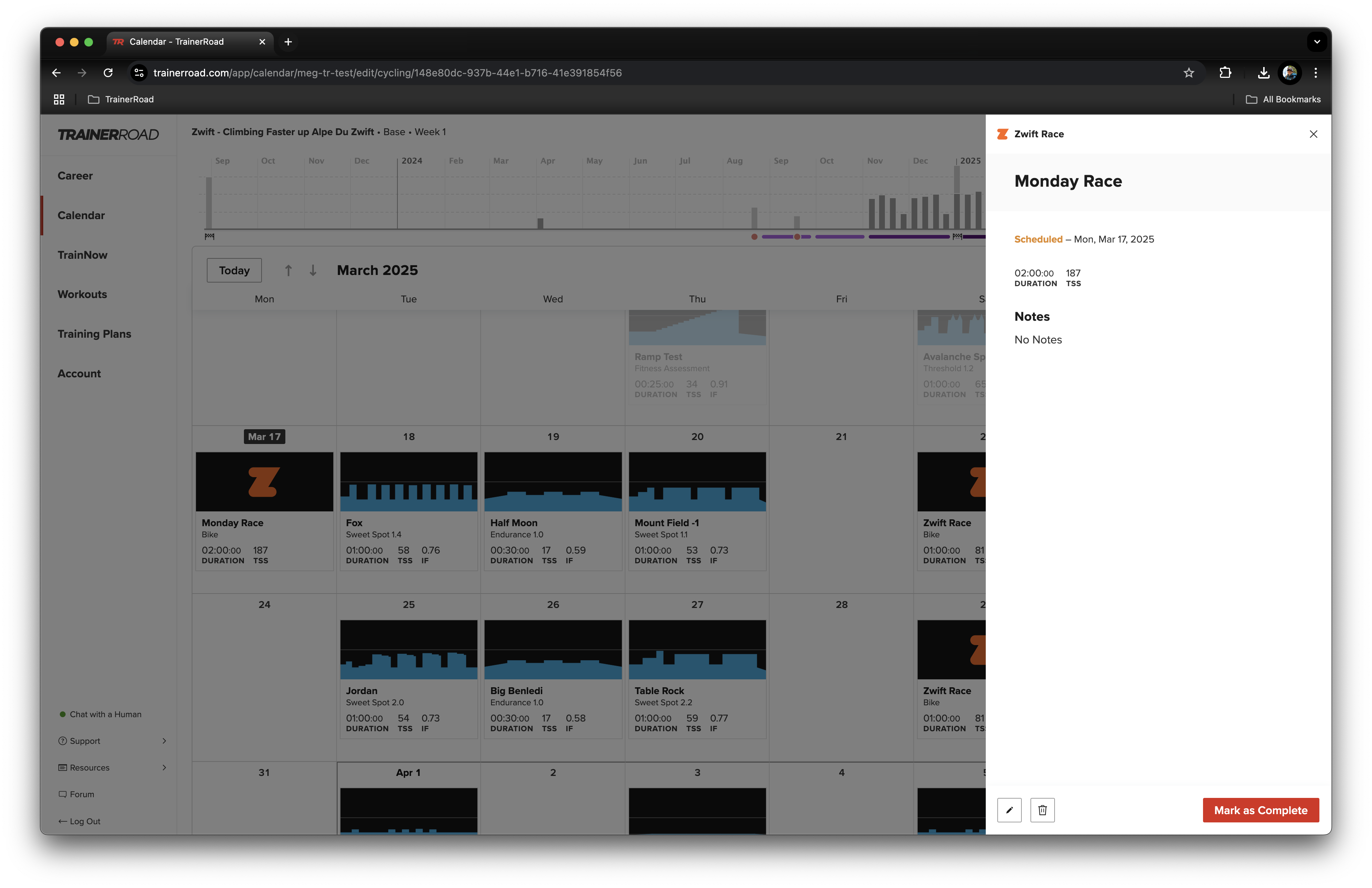Click the Today button
Screen dimensions: 1372x888
click(x=234, y=270)
